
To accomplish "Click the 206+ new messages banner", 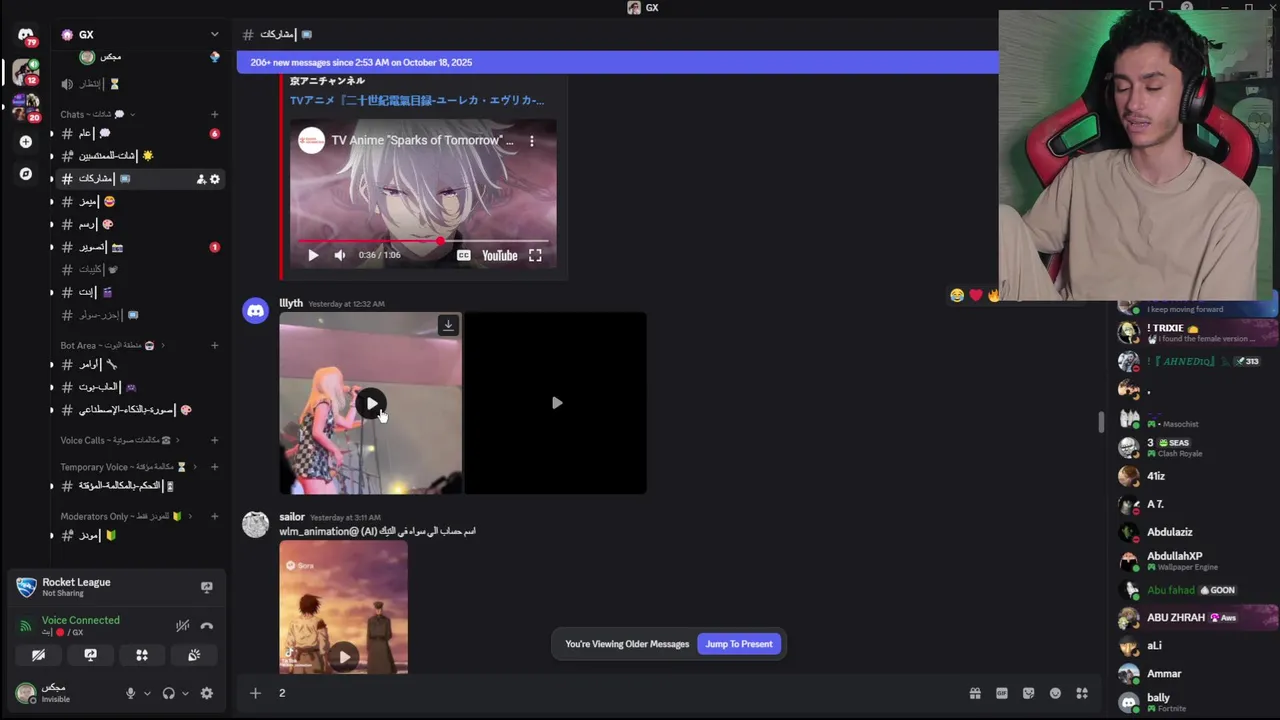I will click(617, 62).
